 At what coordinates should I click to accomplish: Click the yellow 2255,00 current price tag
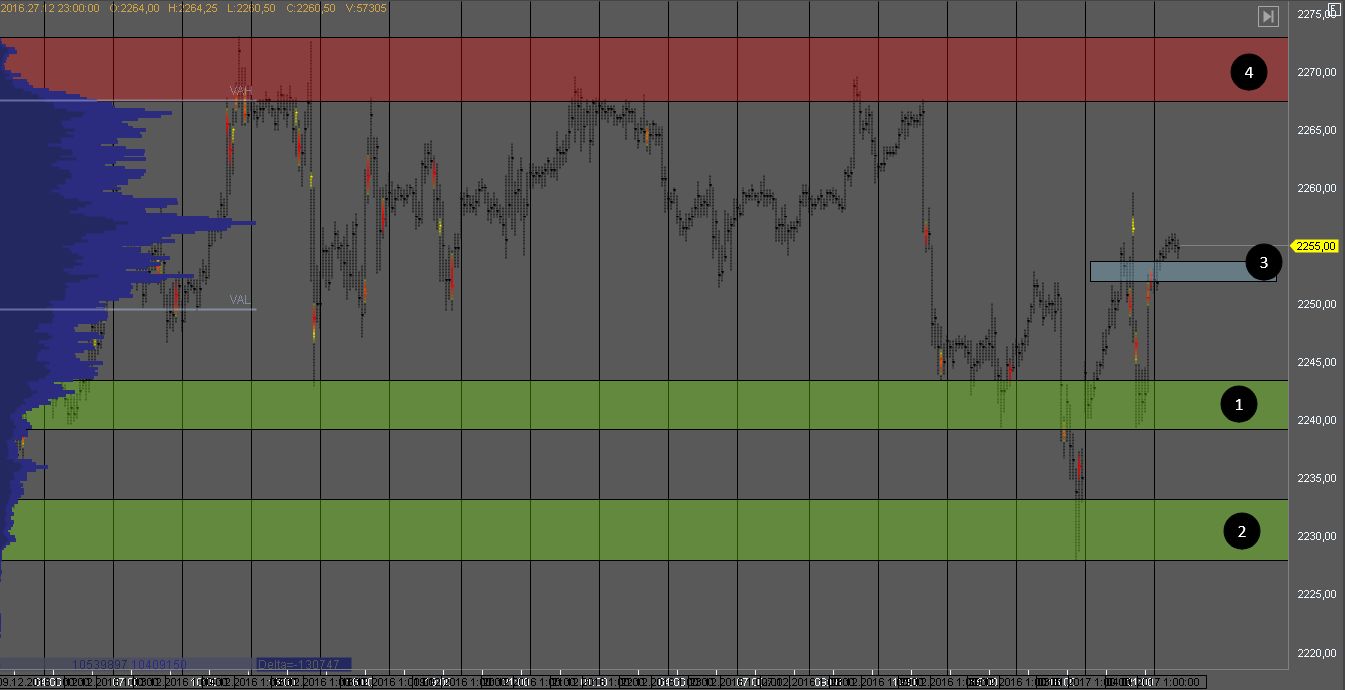(x=1314, y=246)
